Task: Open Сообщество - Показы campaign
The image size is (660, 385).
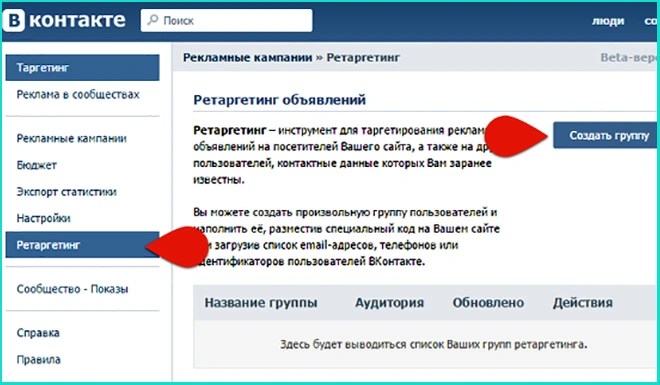Action: point(72,289)
